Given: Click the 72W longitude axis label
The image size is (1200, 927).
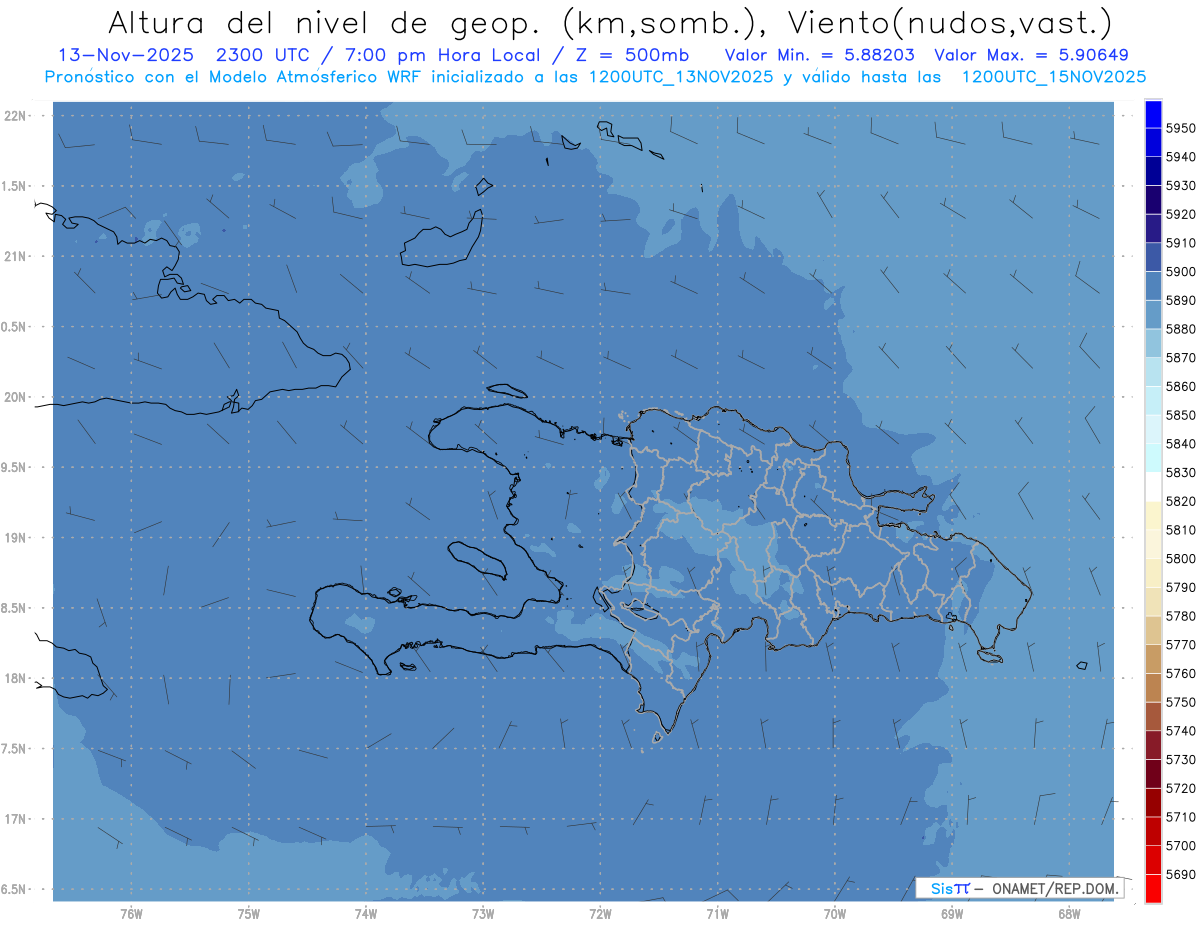Looking at the screenshot, I should 600,913.
